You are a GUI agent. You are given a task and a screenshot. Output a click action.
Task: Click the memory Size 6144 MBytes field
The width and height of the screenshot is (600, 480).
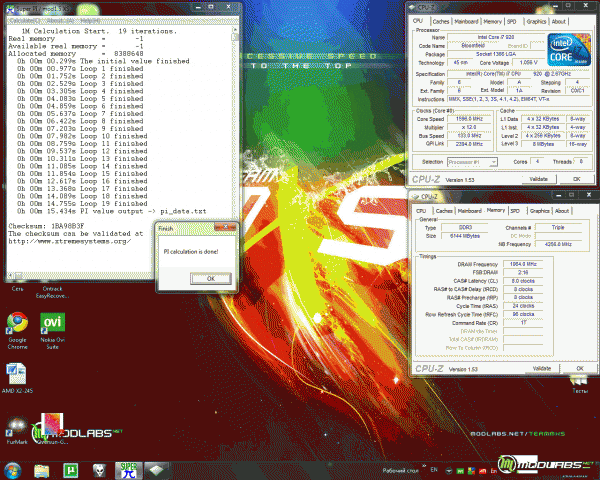point(465,236)
